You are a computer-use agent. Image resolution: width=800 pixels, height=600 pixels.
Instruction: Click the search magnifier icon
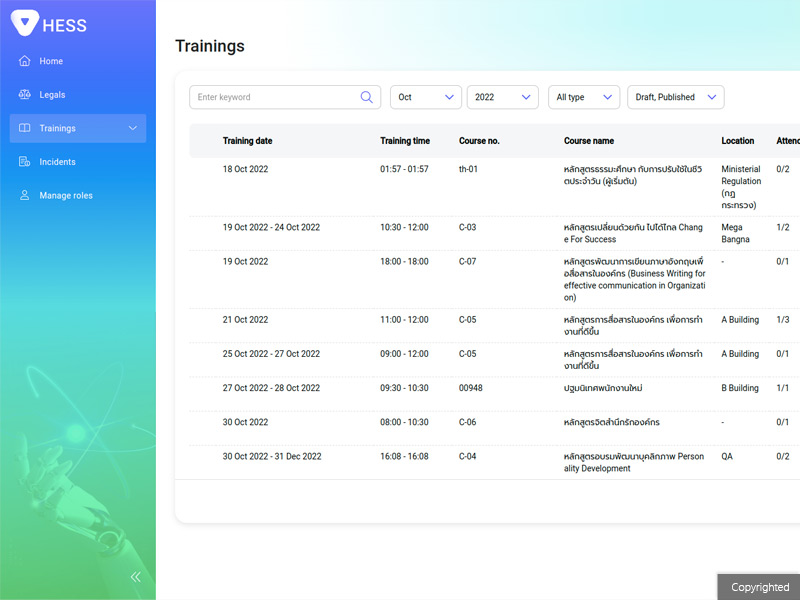tap(366, 97)
